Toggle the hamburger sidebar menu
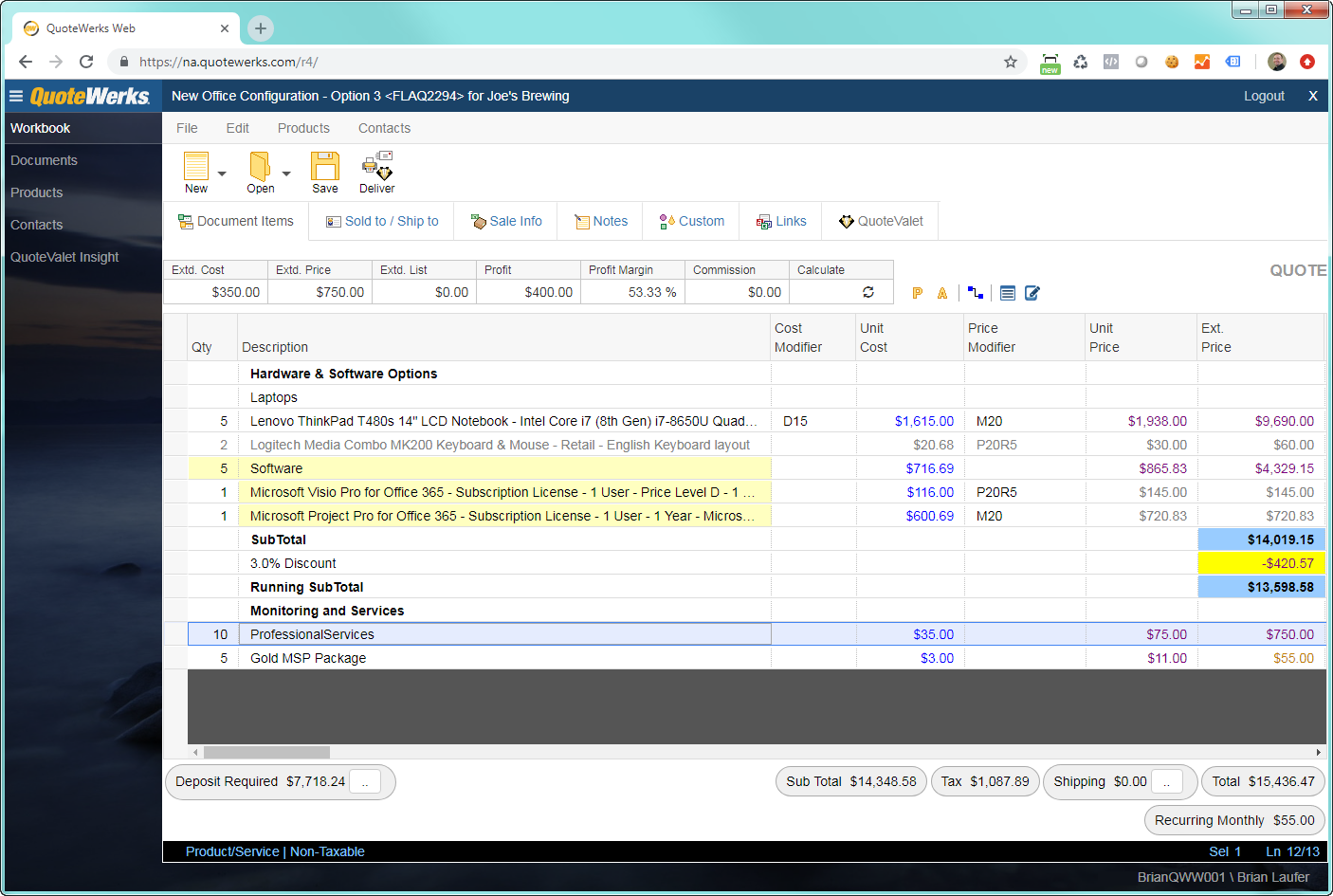 click(16, 96)
